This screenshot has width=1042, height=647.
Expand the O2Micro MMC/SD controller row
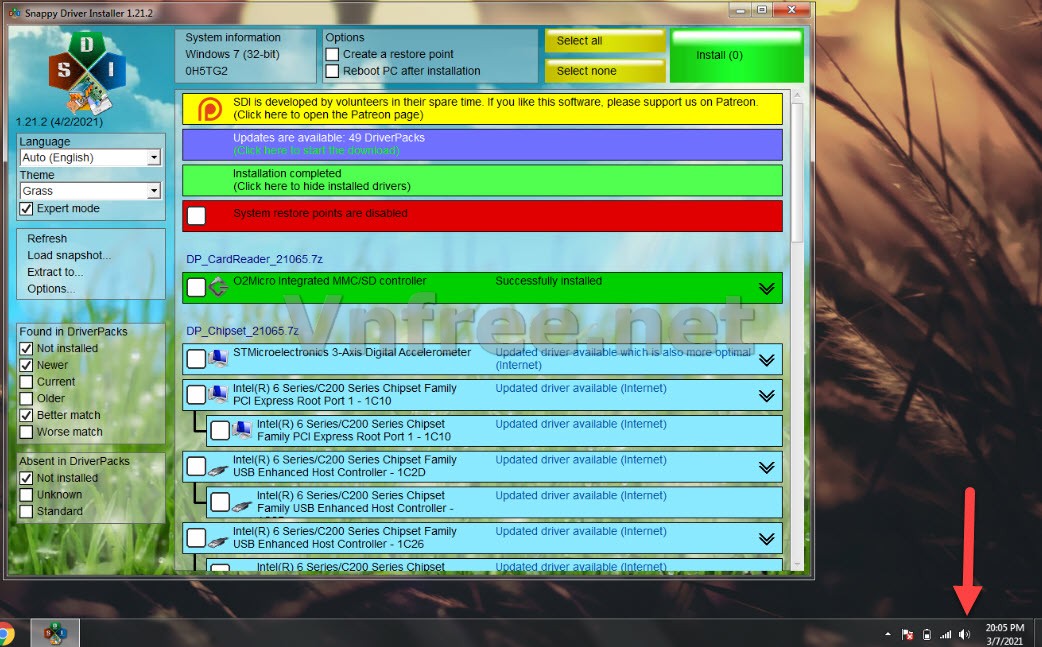click(766, 288)
